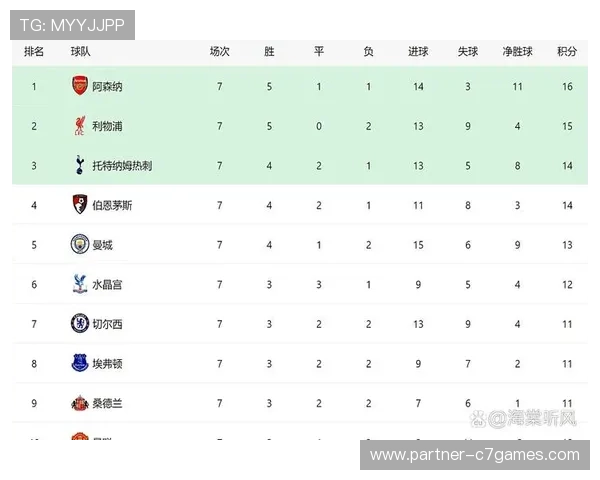Click the Chelsea club crest icon
Image resolution: width=600 pixels, height=480 pixels.
pos(80,323)
